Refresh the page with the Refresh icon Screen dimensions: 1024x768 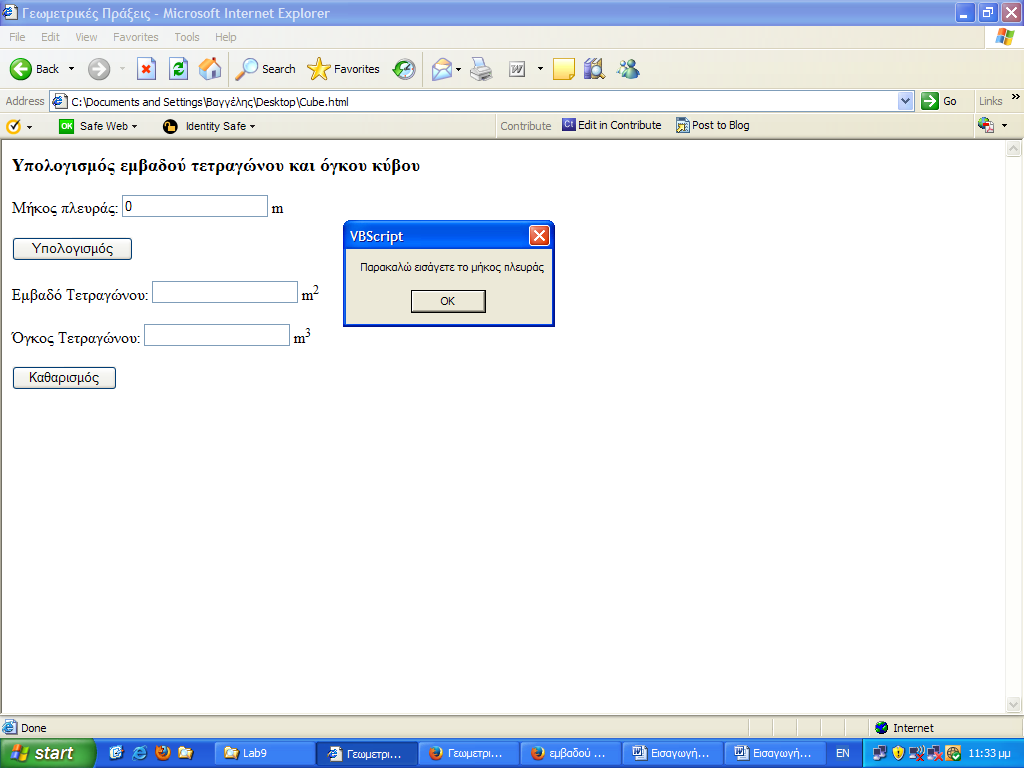click(x=178, y=69)
